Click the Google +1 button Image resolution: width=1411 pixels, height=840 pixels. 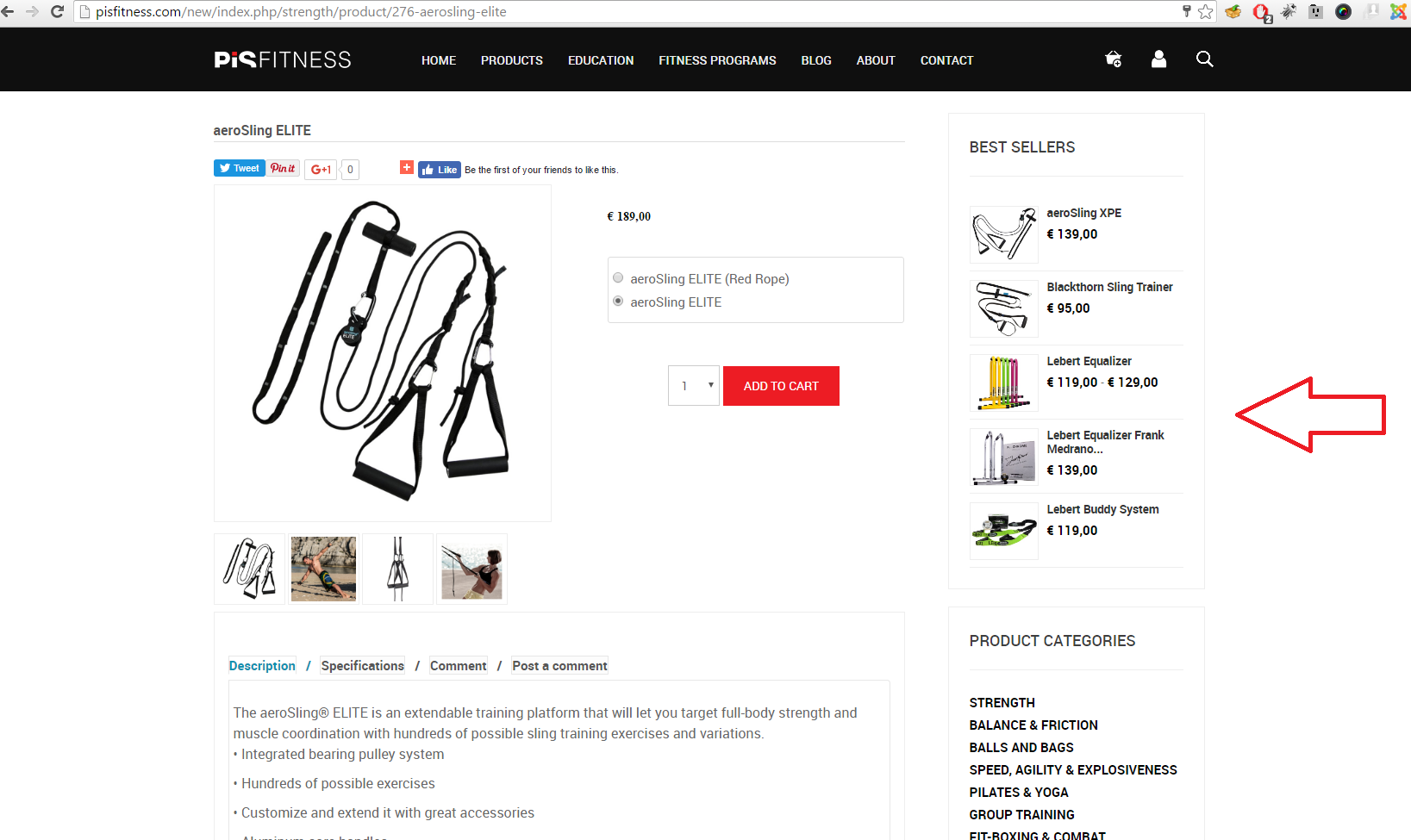[x=321, y=170]
